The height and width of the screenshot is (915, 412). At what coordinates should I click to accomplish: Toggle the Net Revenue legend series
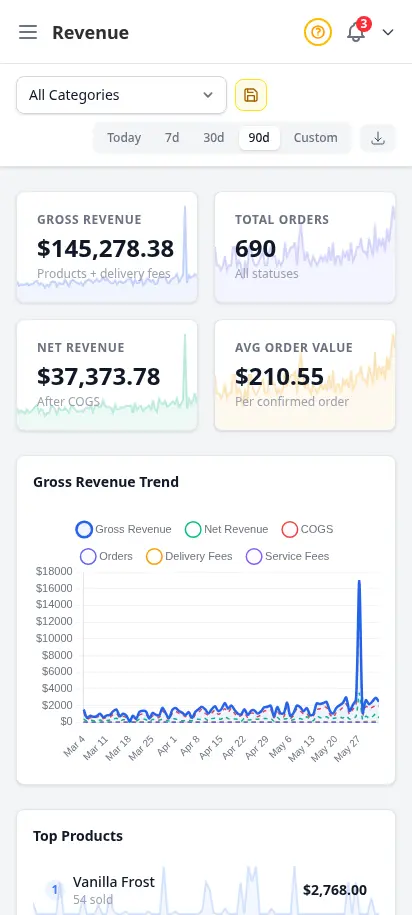[x=226, y=529]
